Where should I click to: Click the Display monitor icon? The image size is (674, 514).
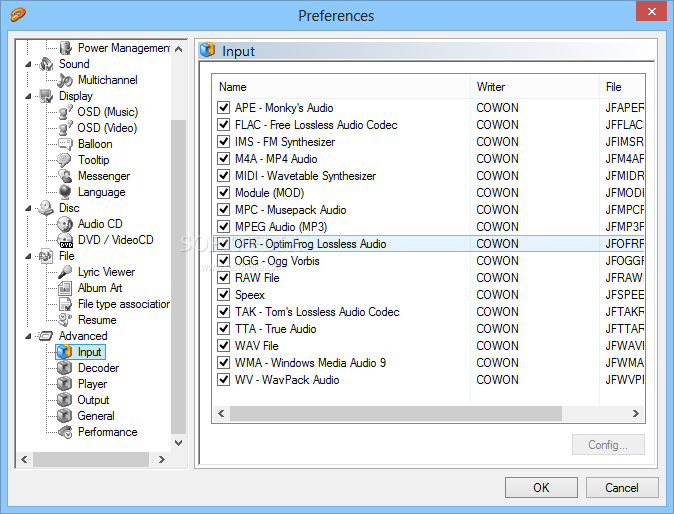point(46,96)
